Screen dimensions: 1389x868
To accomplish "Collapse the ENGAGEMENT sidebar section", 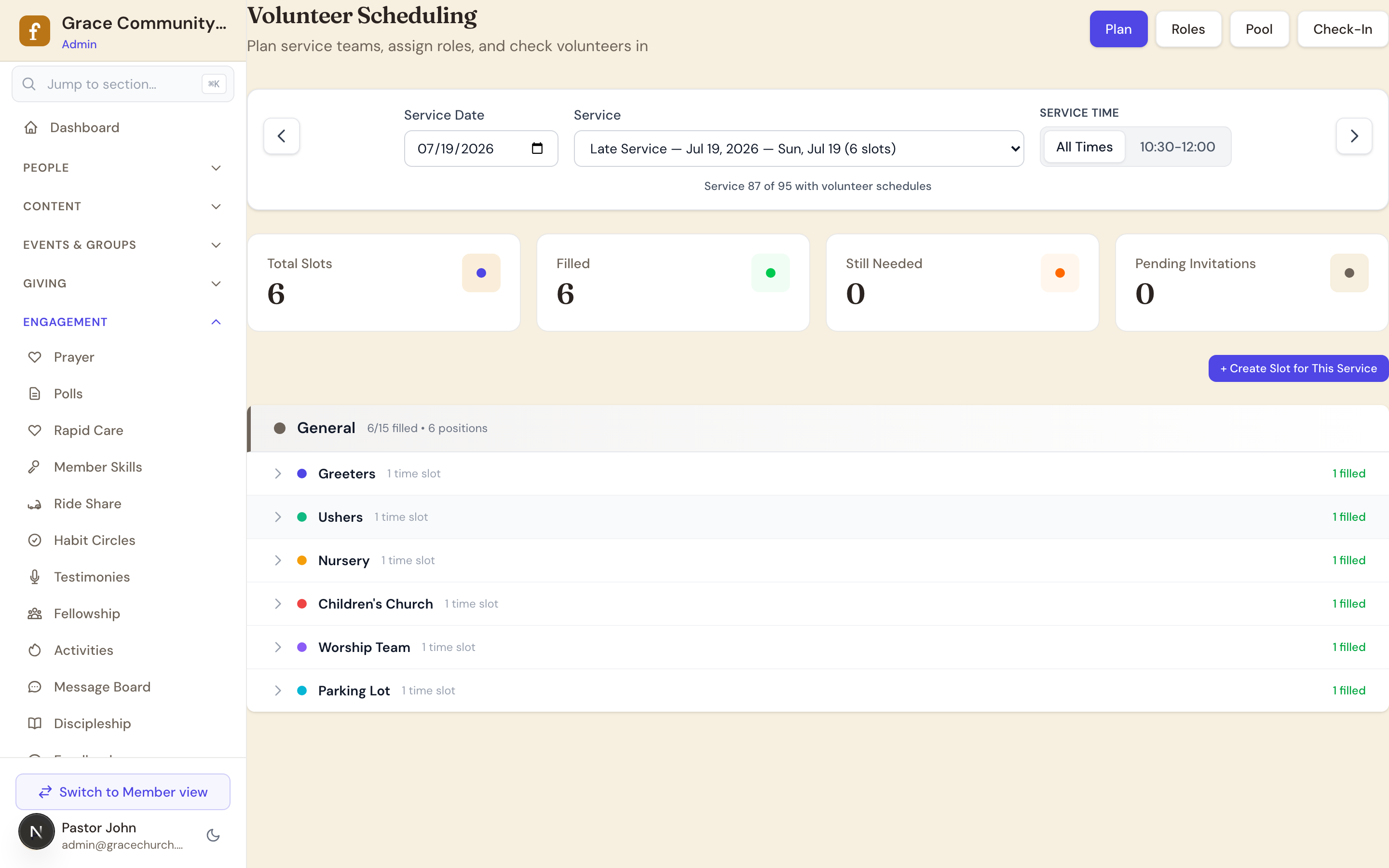I will tap(122, 322).
